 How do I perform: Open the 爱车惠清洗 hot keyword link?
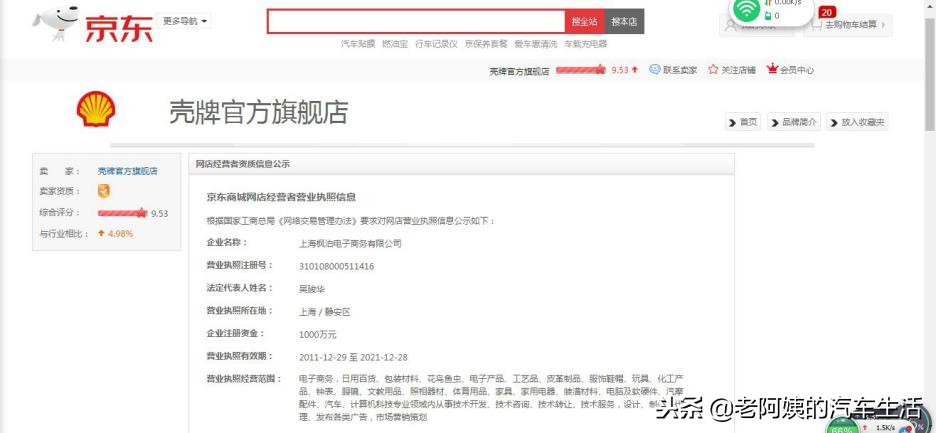tap(535, 44)
